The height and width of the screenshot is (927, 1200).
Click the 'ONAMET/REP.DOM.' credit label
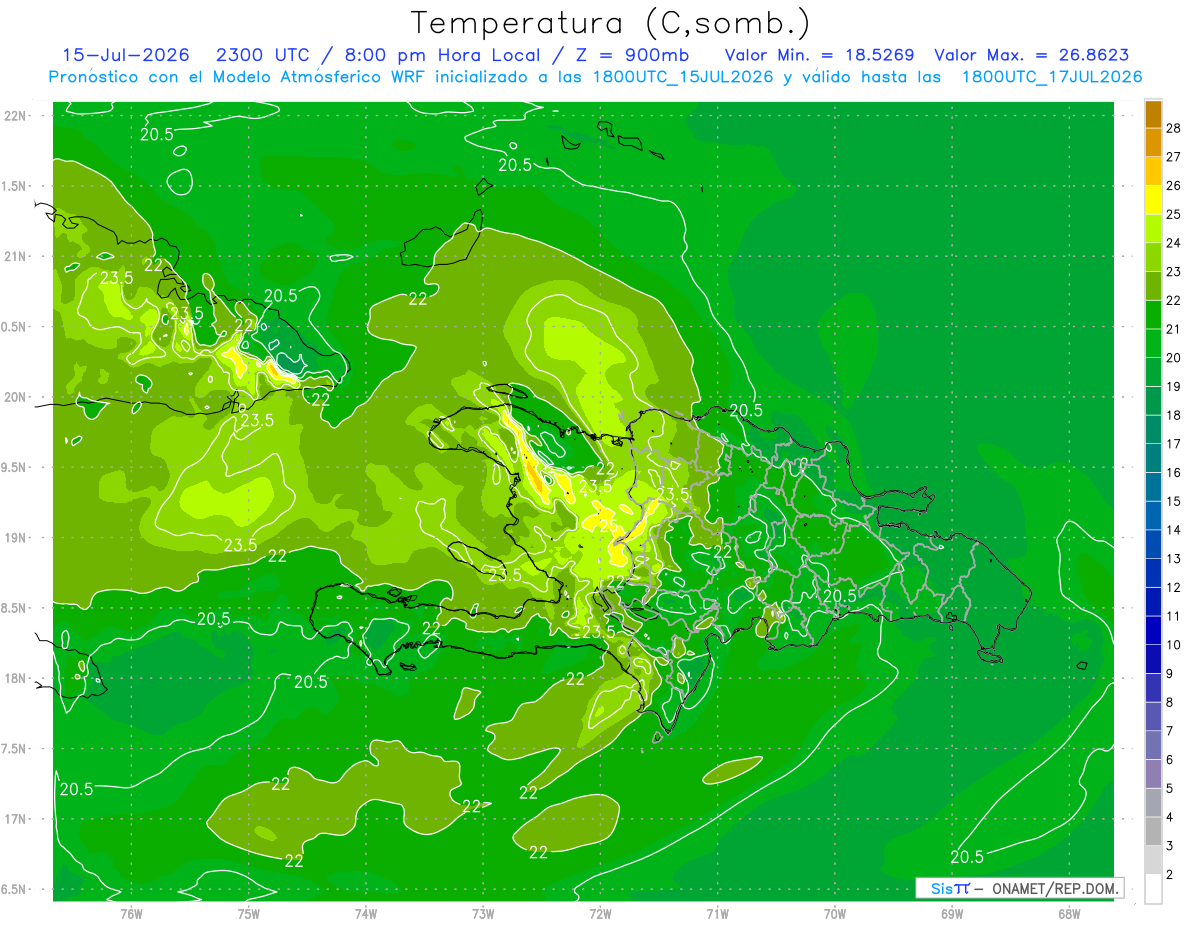pos(1054,888)
